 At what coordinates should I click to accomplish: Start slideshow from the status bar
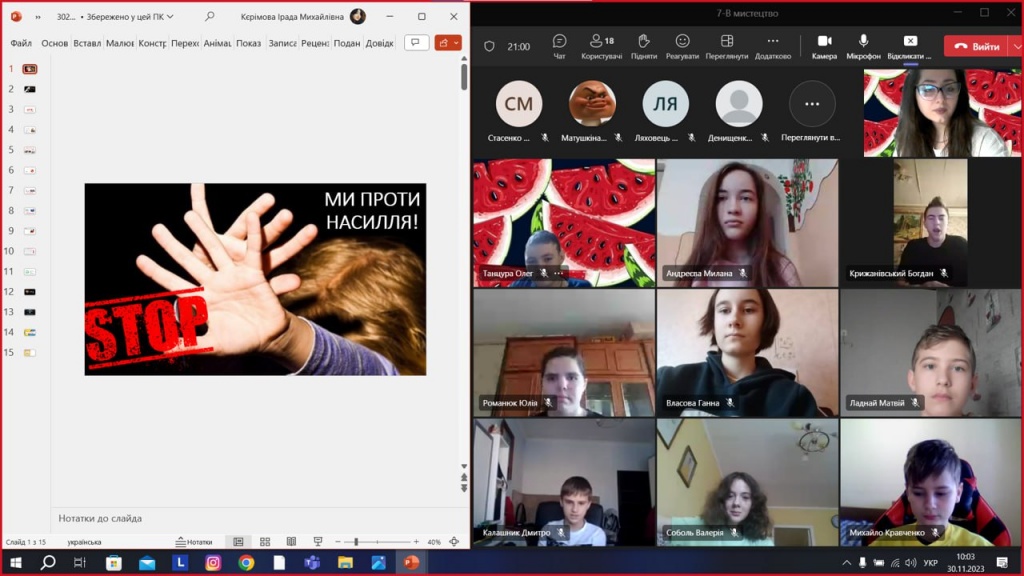[318, 542]
